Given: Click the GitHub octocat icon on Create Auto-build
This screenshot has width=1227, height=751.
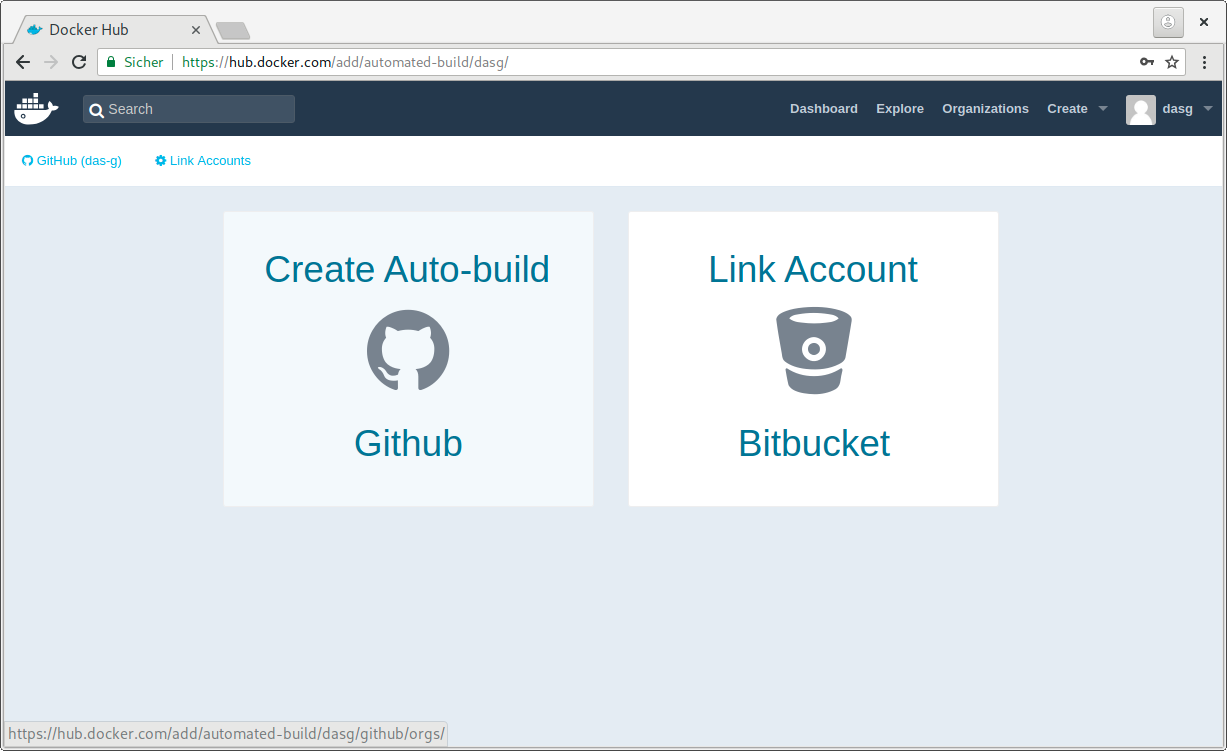Looking at the screenshot, I should click(x=408, y=350).
